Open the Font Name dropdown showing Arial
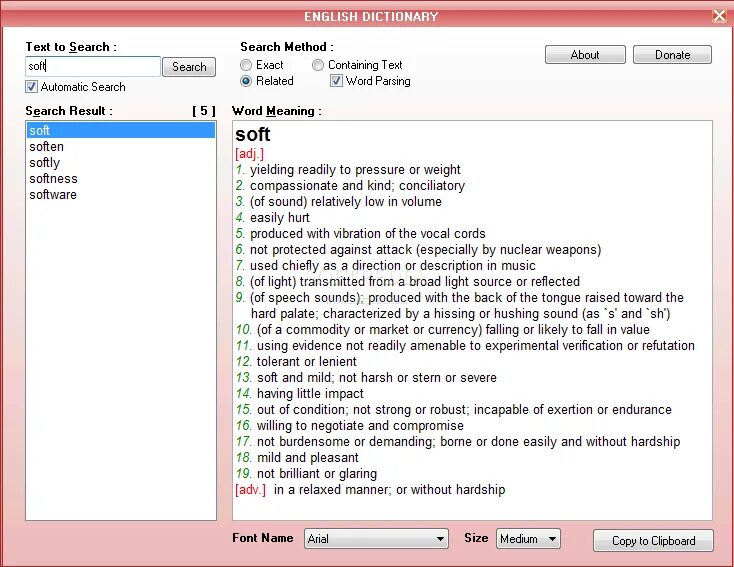 (376, 539)
